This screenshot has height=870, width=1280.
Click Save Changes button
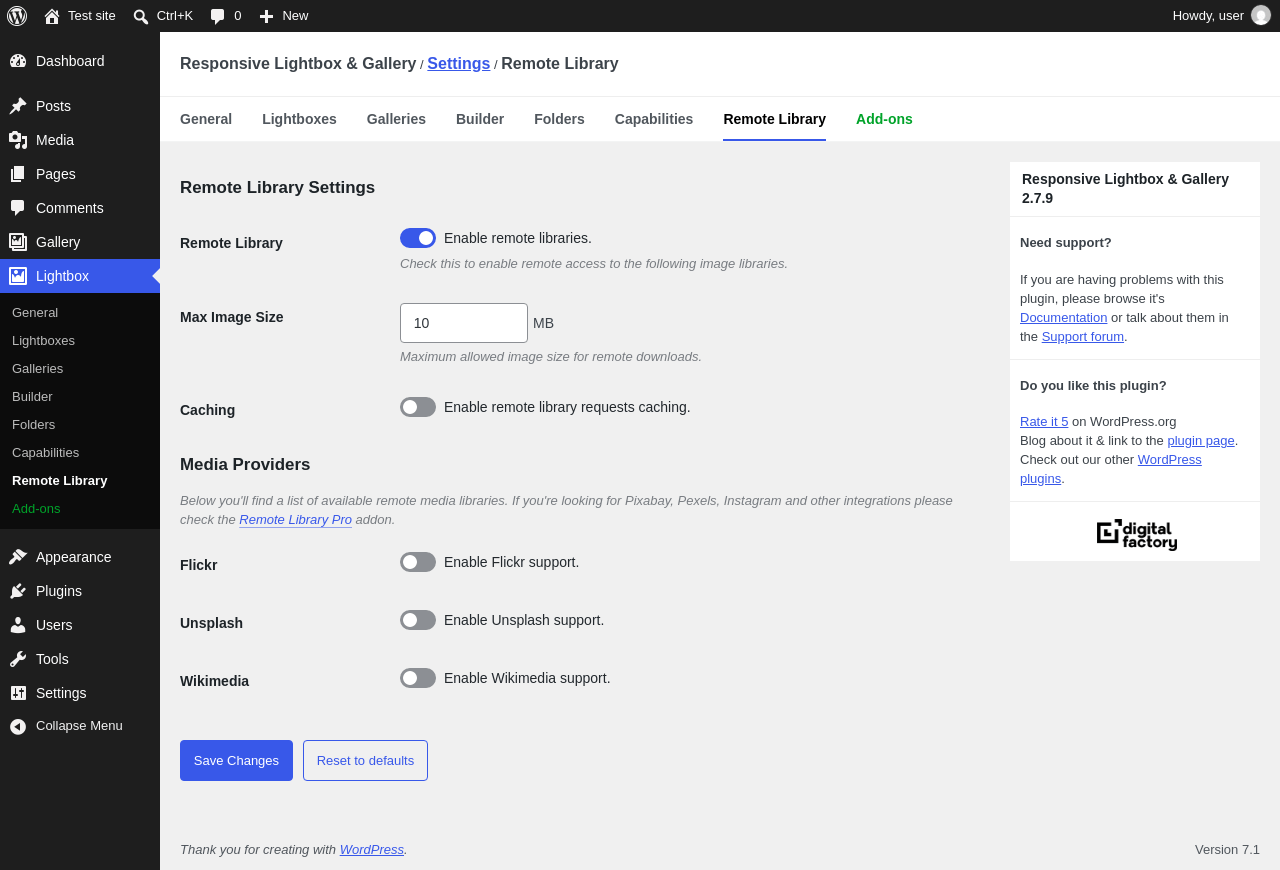click(236, 760)
